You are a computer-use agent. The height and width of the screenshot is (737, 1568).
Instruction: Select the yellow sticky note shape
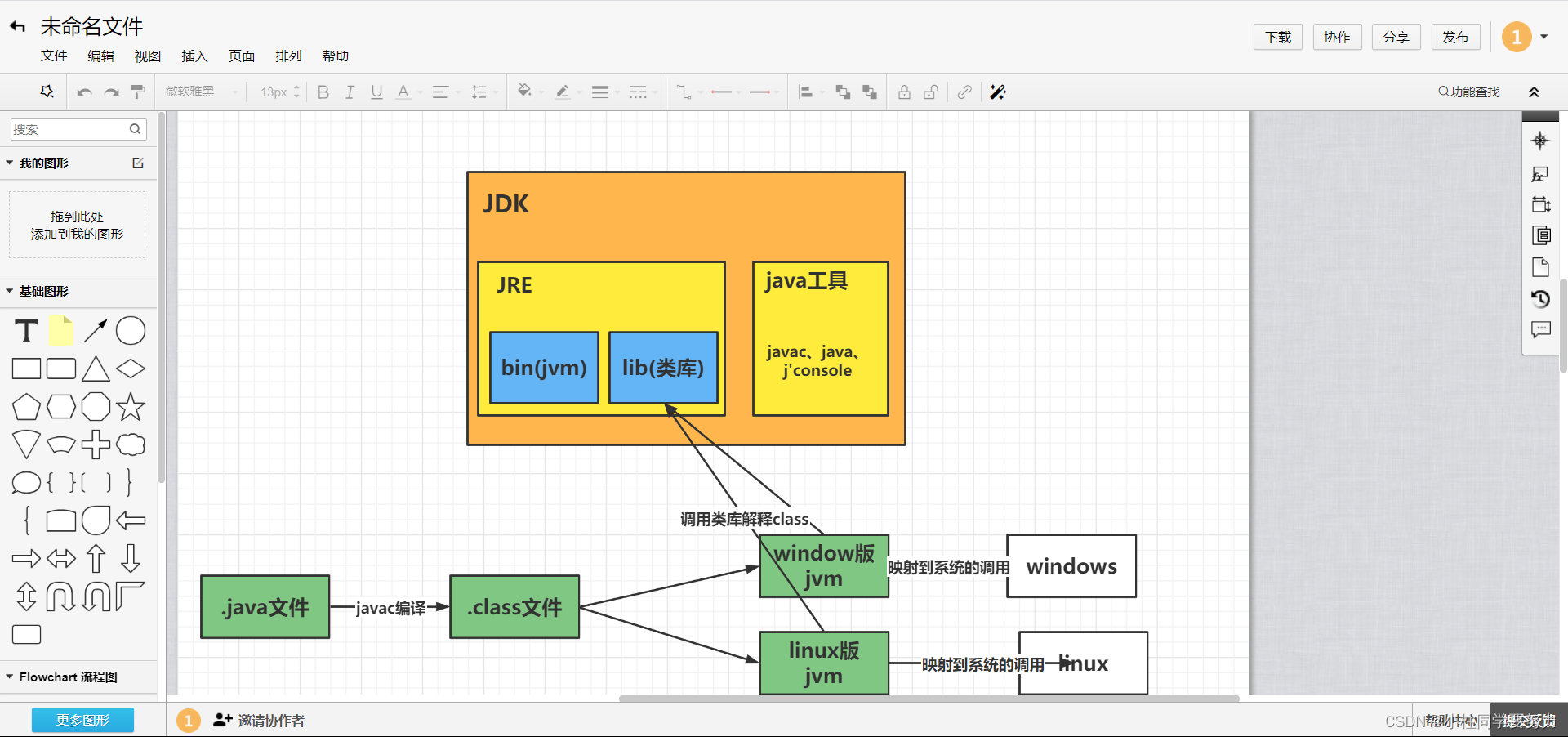[61, 331]
